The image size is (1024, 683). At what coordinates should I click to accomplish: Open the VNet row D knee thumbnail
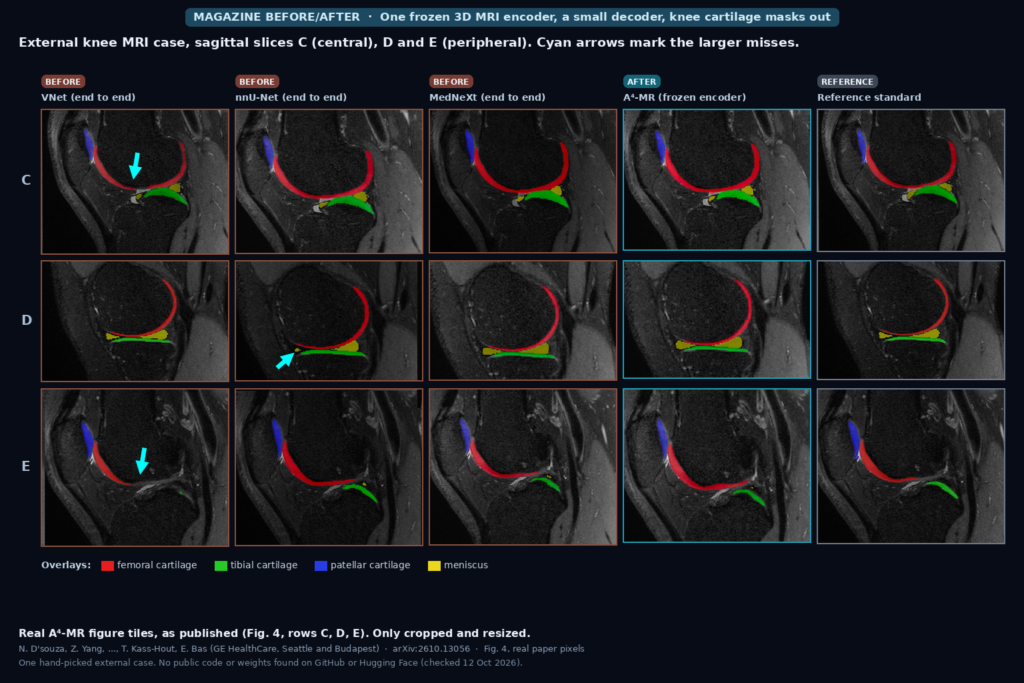[135, 321]
